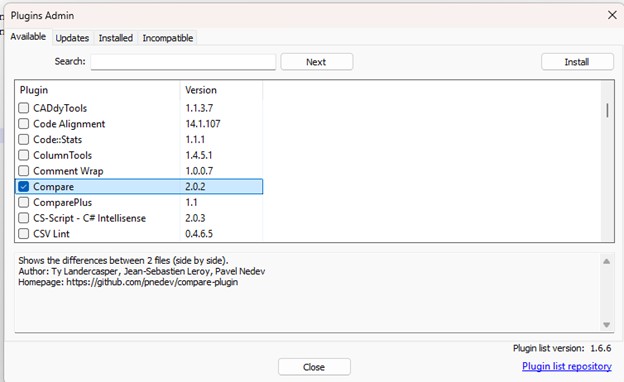Click the Plugin column header
624x382 pixels.
[98, 90]
